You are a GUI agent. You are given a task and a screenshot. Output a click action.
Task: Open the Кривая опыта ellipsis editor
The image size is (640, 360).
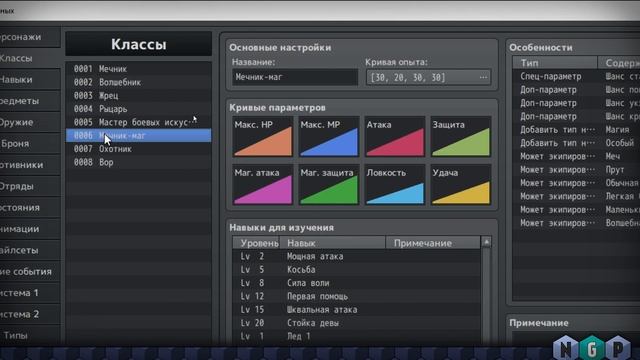point(483,77)
